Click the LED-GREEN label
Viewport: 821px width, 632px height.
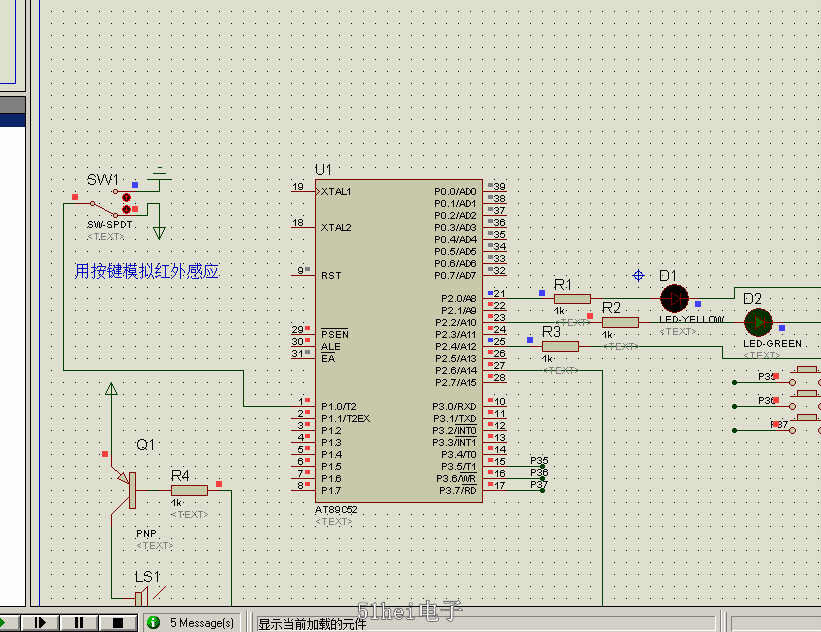(x=772, y=343)
